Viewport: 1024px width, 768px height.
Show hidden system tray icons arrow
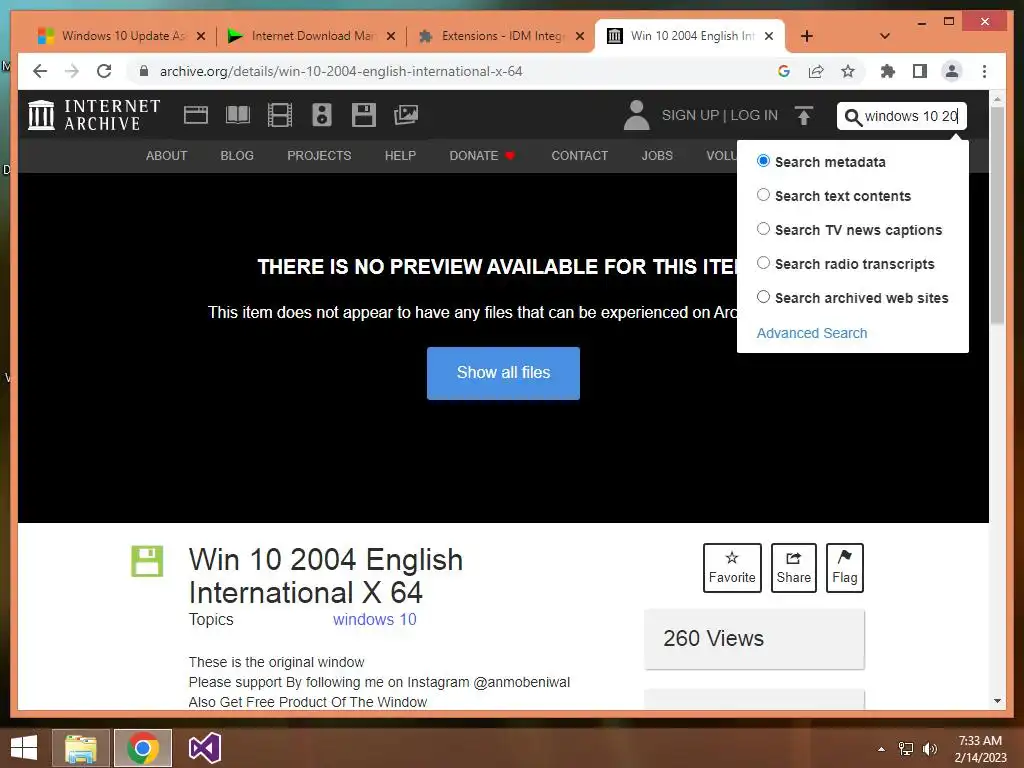[881, 749]
